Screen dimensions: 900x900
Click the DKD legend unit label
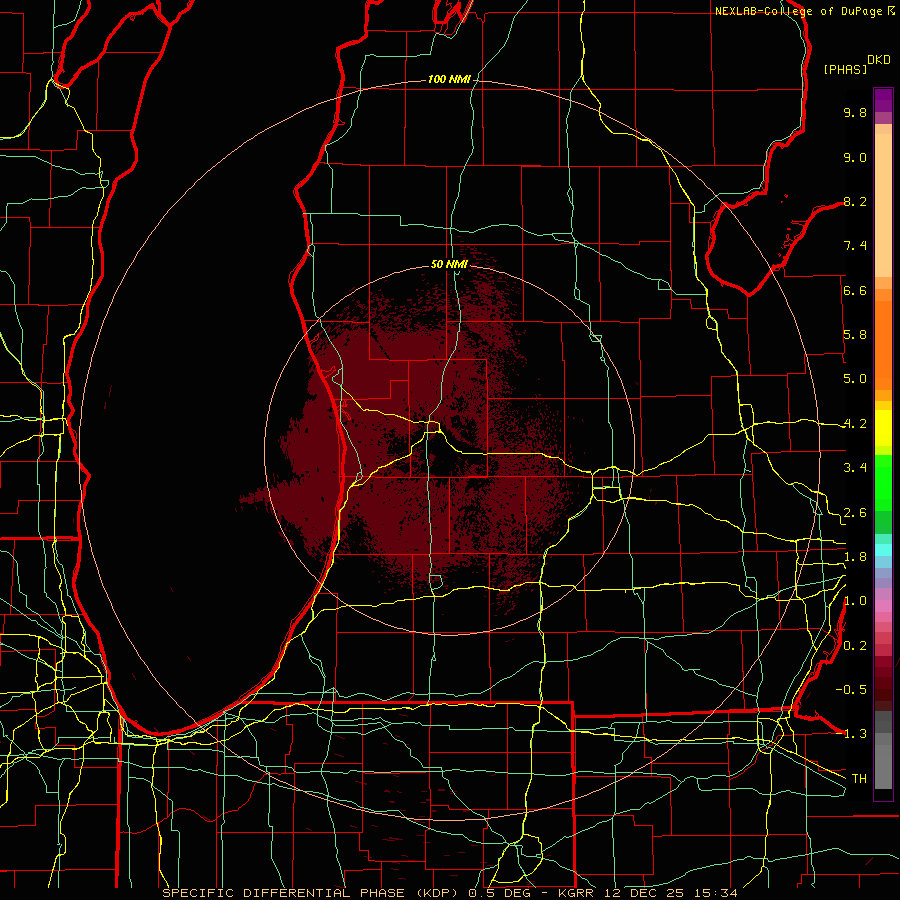tap(879, 60)
